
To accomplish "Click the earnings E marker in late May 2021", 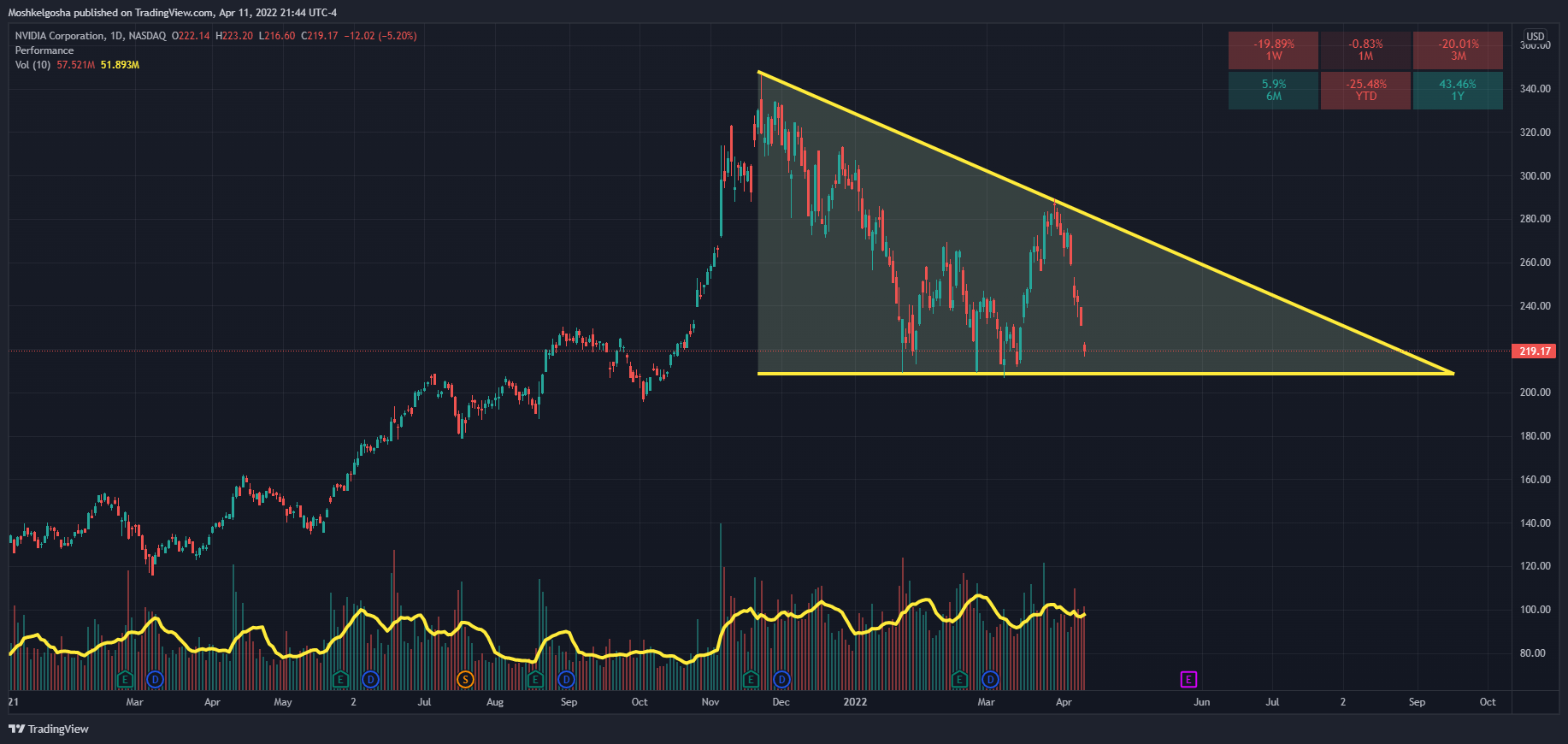I will [x=340, y=680].
